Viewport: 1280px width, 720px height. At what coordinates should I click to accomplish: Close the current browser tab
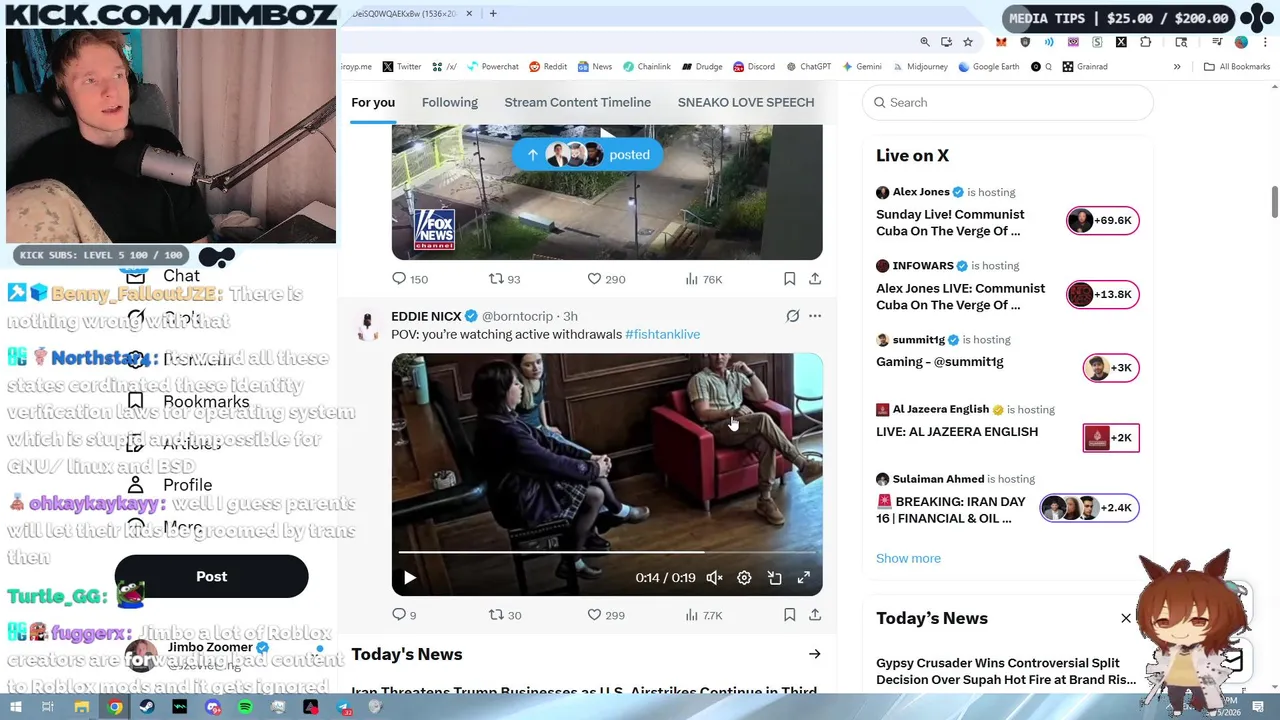(470, 14)
